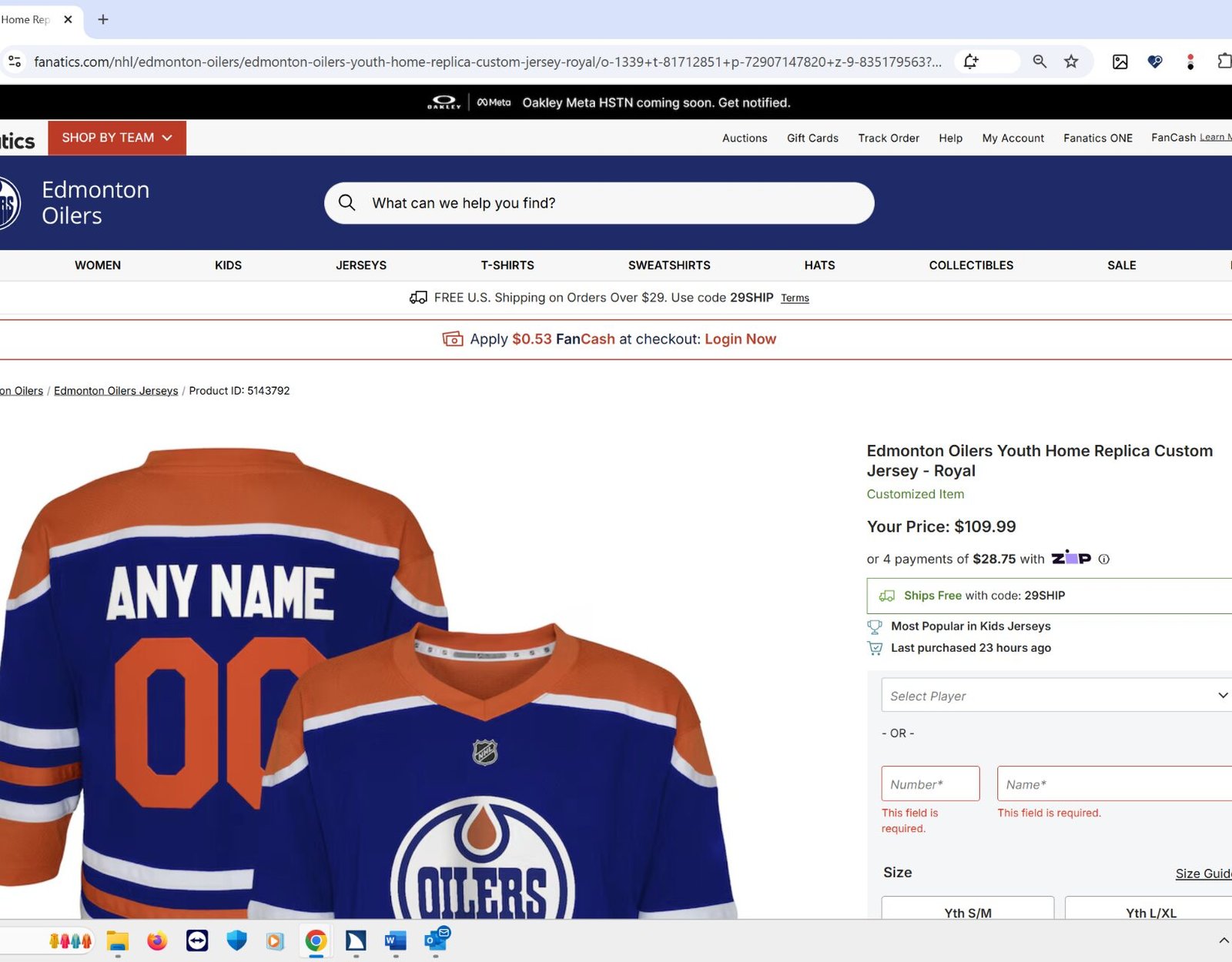Open the KIDS menu
Viewport: 1232px width, 962px height.
point(228,265)
